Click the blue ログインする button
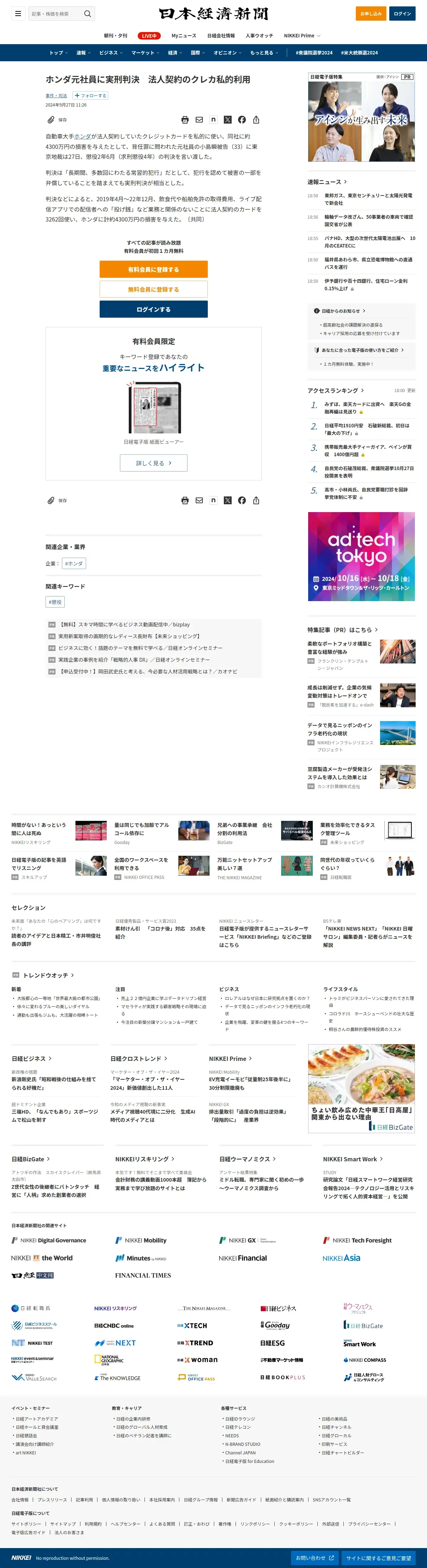 tap(154, 309)
